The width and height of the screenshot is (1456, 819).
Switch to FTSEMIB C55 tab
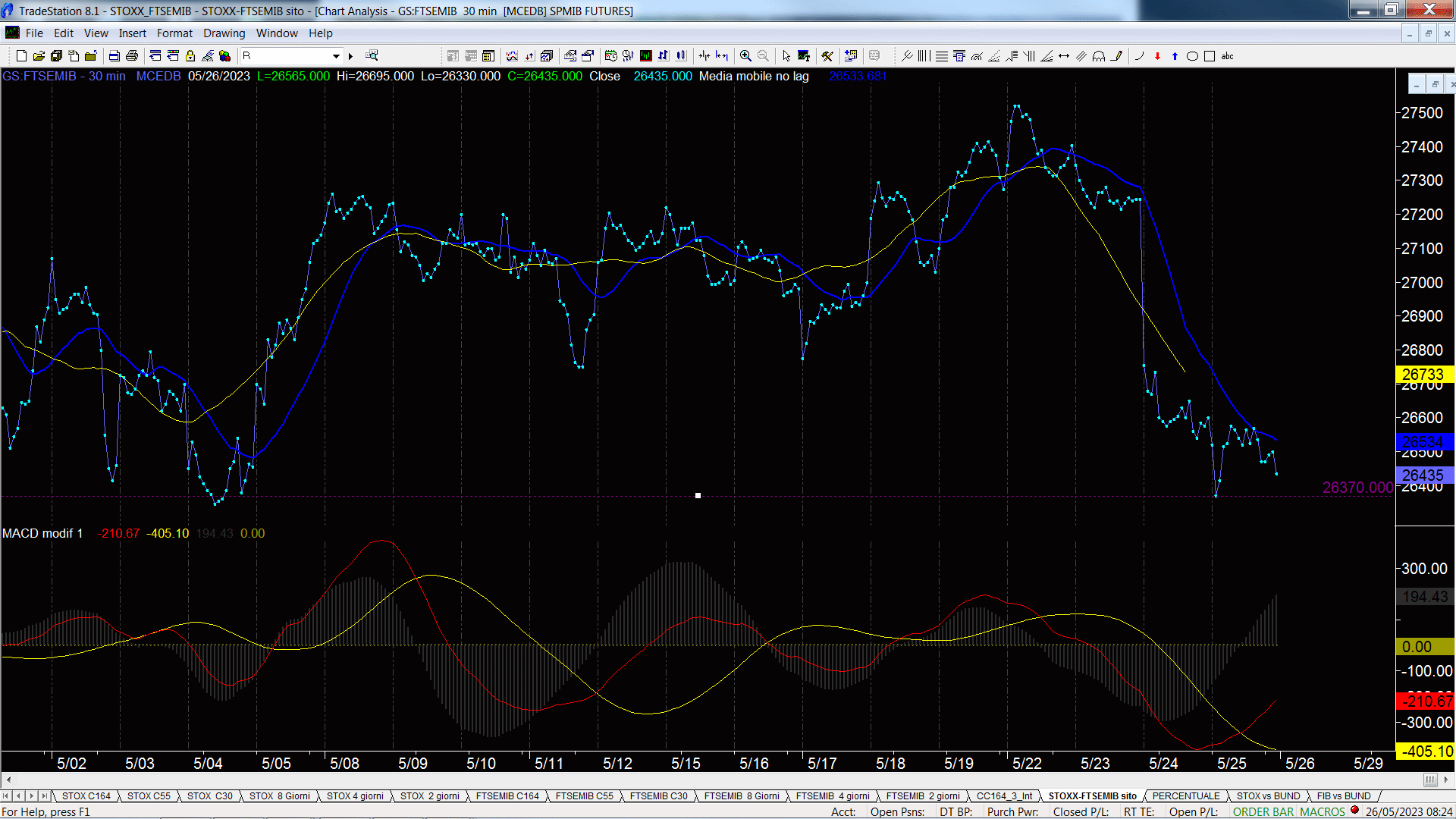(584, 796)
